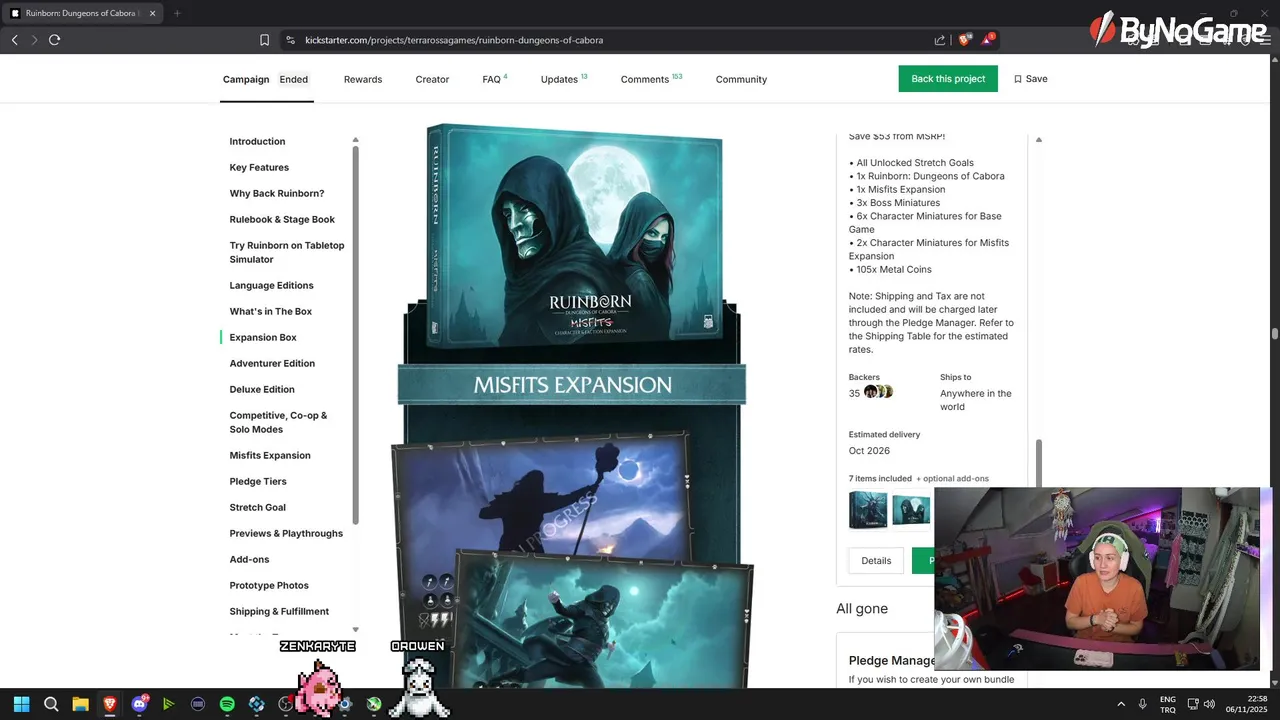Click the main page scrollbar
The image size is (1280, 720).
(x=1274, y=334)
